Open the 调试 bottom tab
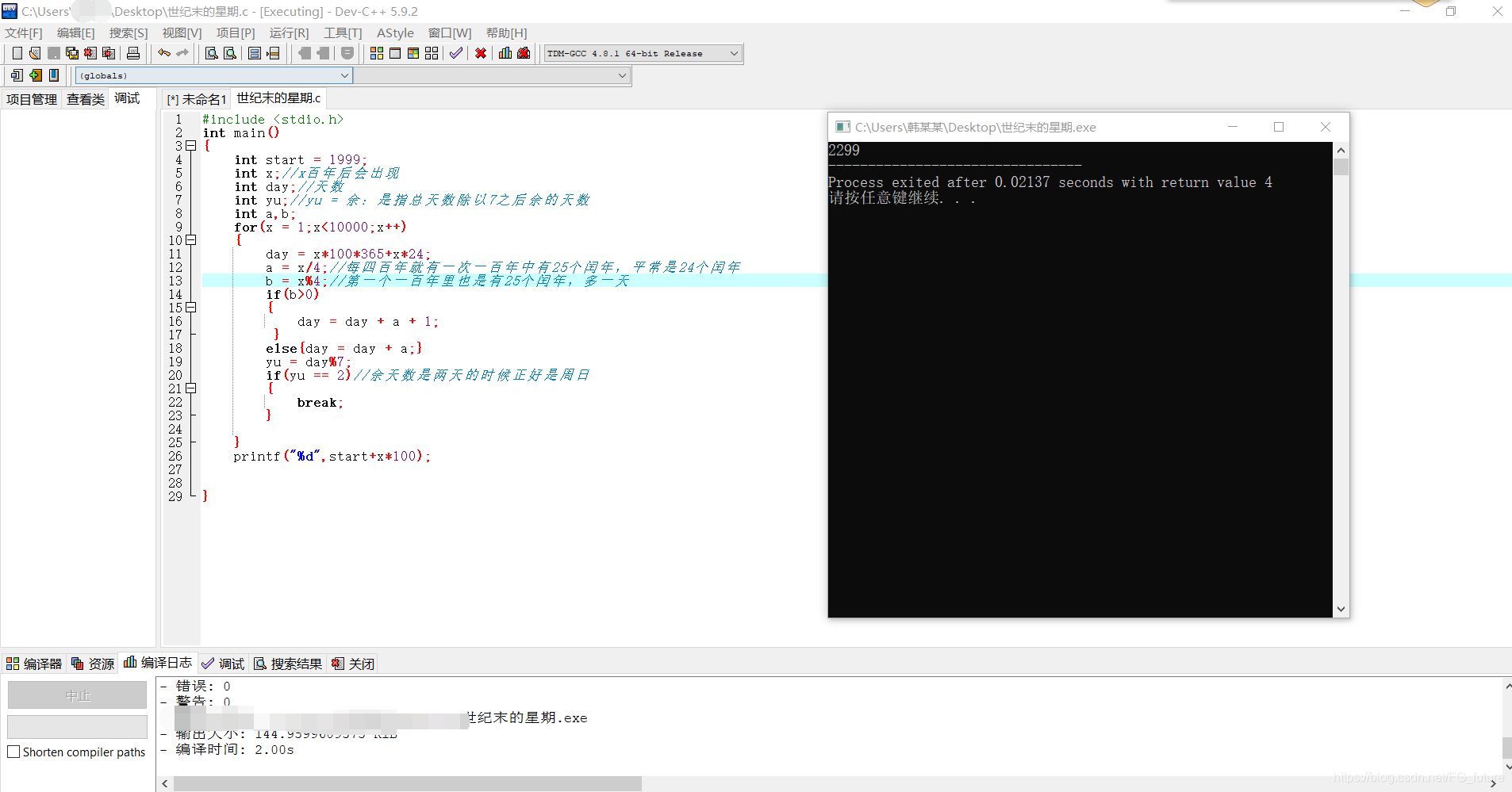The width and height of the screenshot is (1512, 792). [x=223, y=664]
